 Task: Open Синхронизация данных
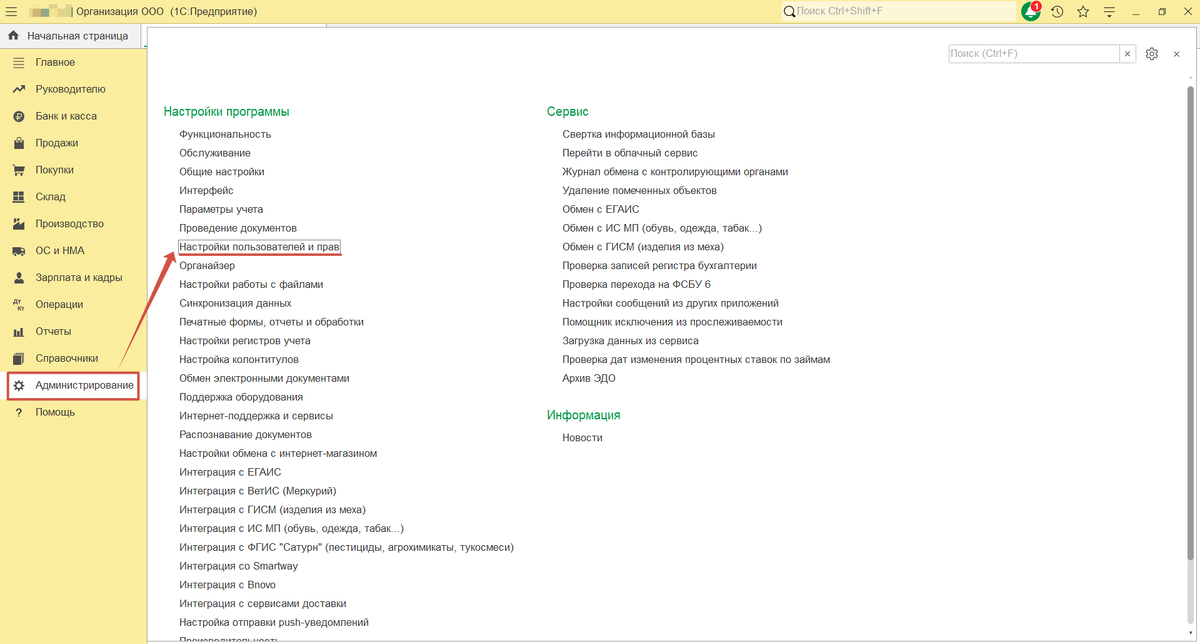[235, 303]
